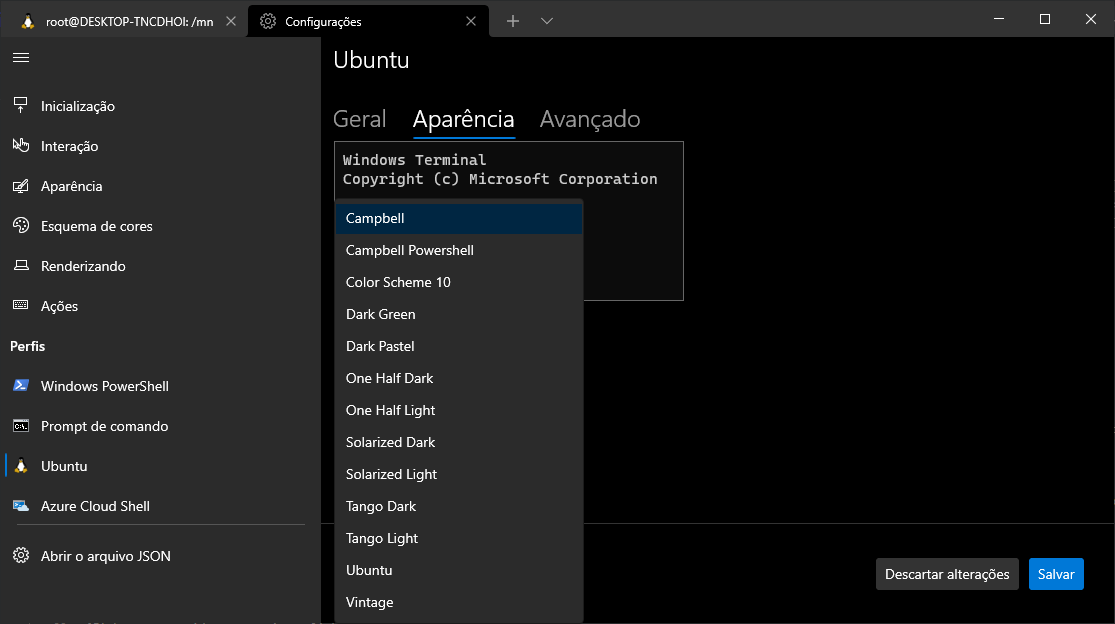Select One Half Light scheme

pyautogui.click(x=459, y=410)
